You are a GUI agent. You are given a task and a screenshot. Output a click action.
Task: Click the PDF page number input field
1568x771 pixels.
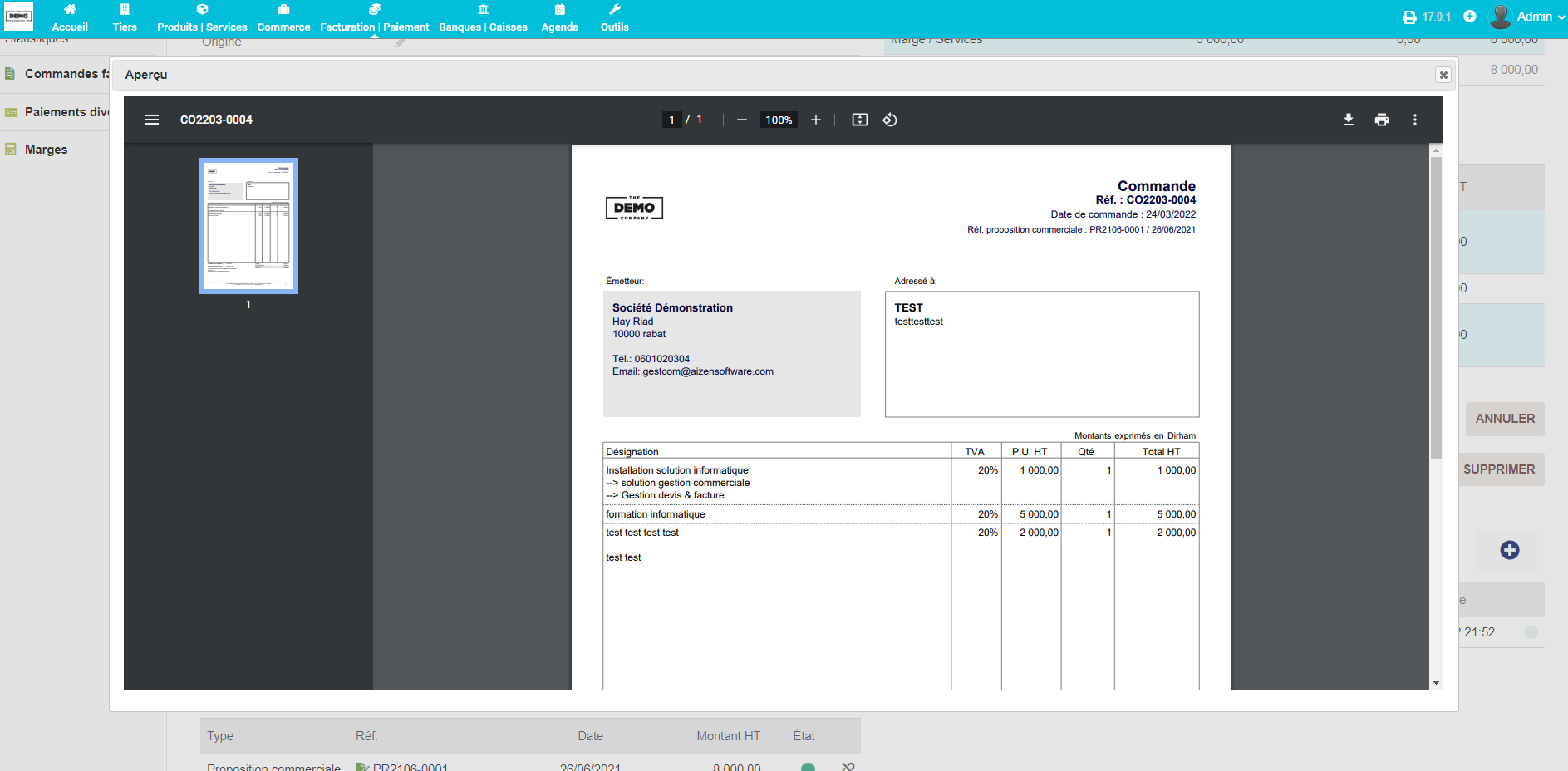click(x=671, y=120)
